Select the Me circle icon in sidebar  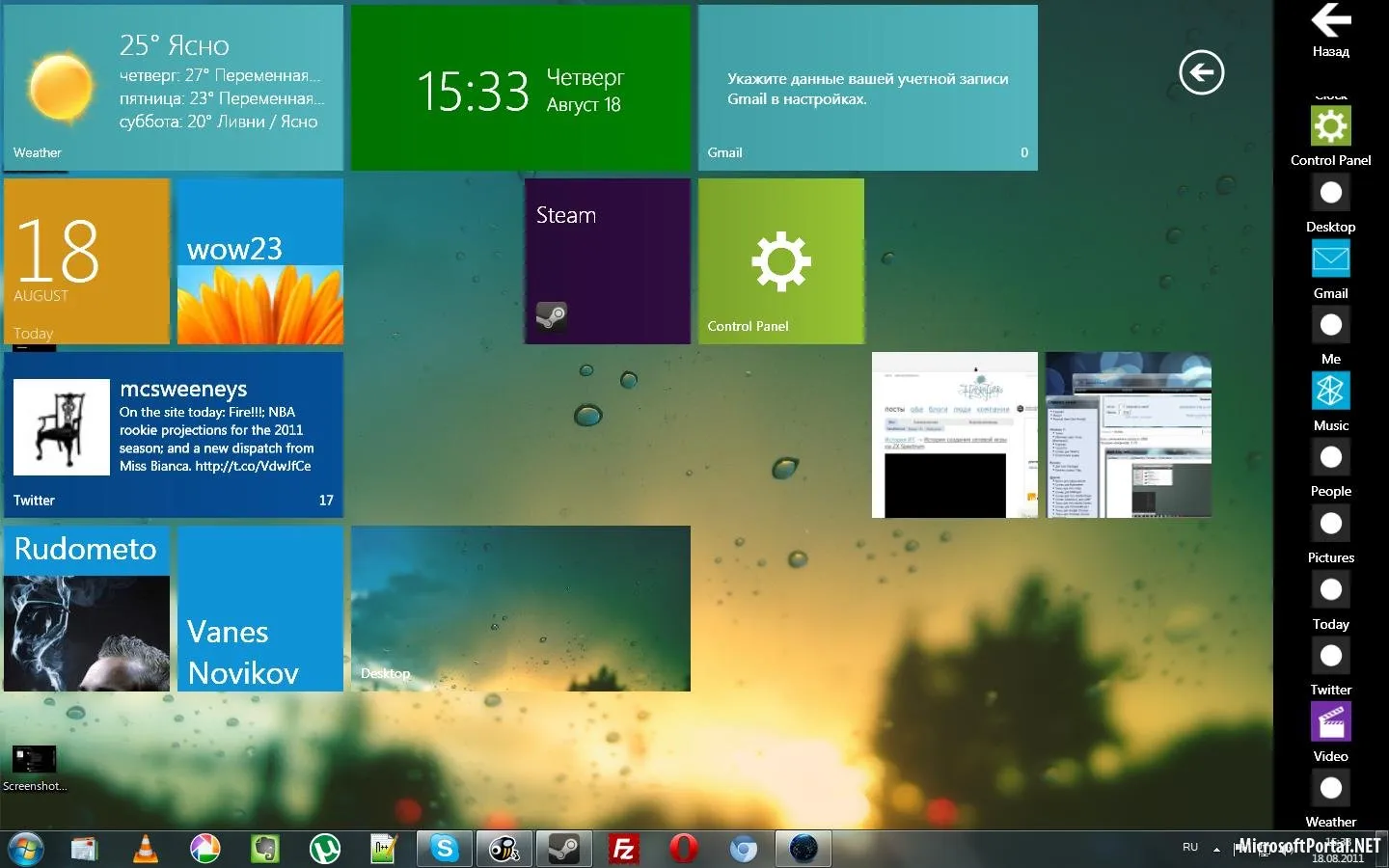pos(1330,325)
